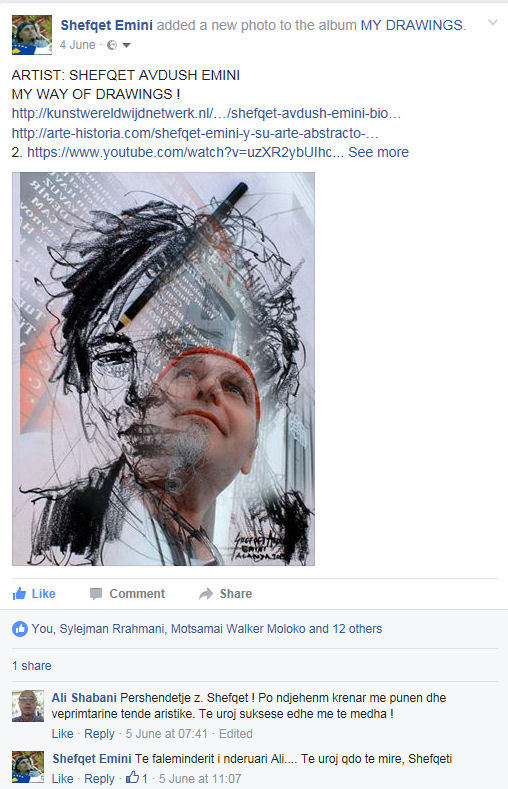Click the Like thumbs-up icon under the photo
The image size is (508, 789).
[x=19, y=594]
